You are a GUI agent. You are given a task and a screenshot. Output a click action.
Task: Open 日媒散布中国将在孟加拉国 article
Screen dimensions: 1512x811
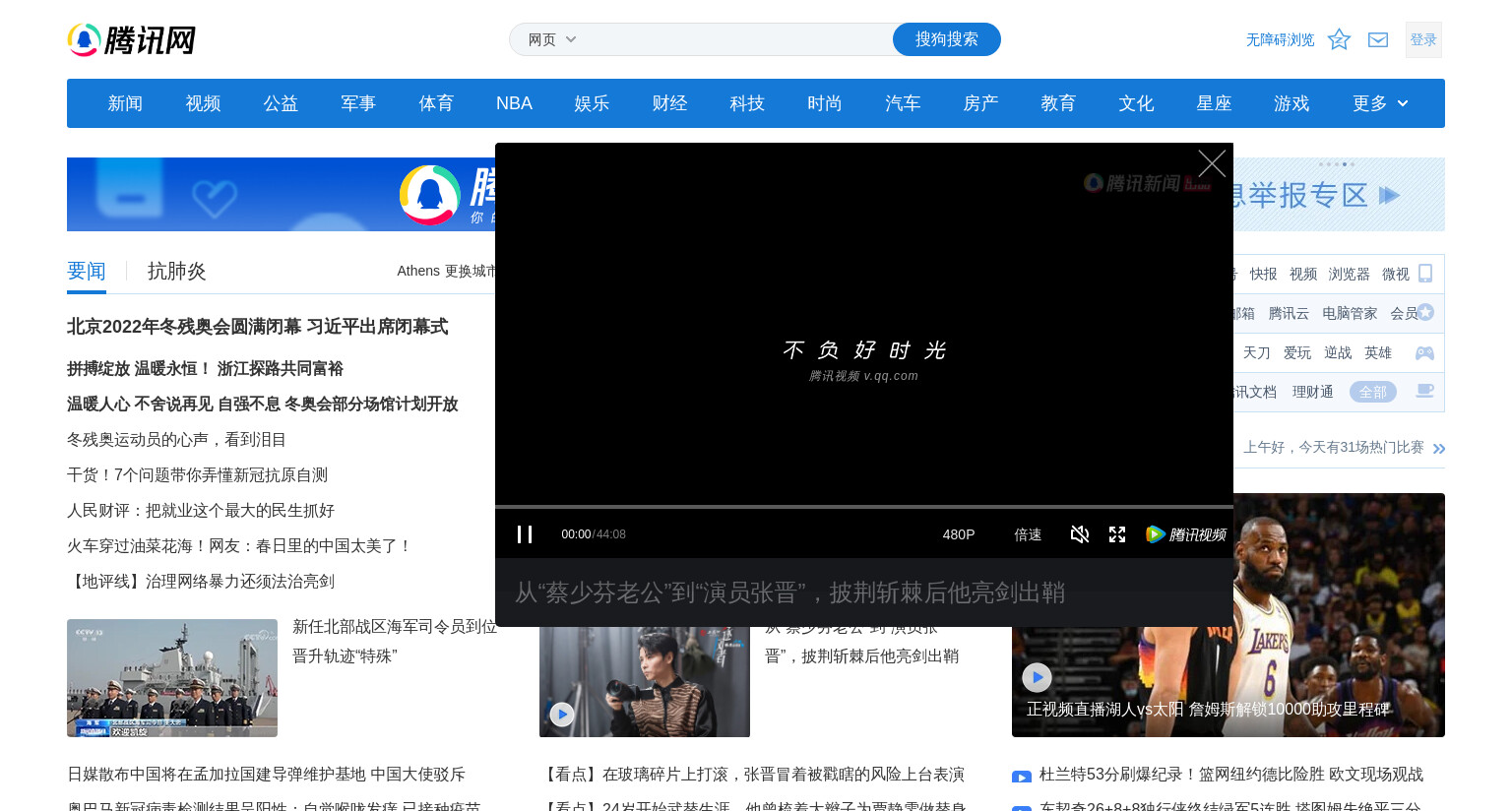pos(266,775)
